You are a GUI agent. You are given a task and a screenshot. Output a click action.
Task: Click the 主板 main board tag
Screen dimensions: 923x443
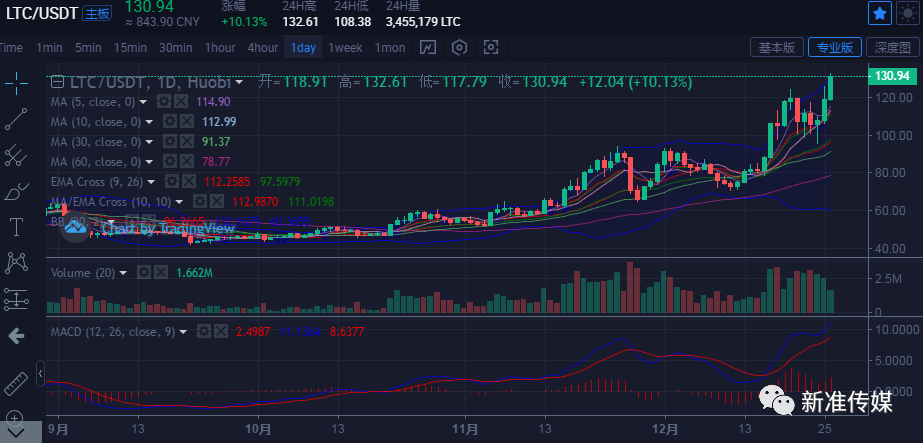click(97, 14)
